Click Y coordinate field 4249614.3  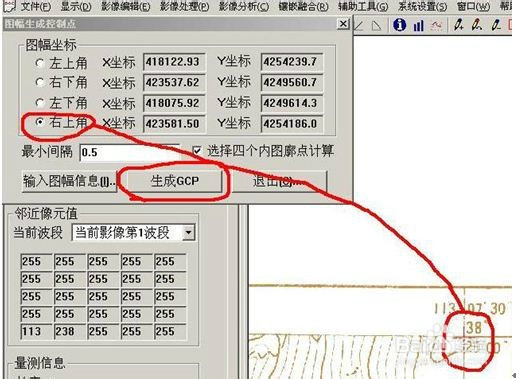292,103
